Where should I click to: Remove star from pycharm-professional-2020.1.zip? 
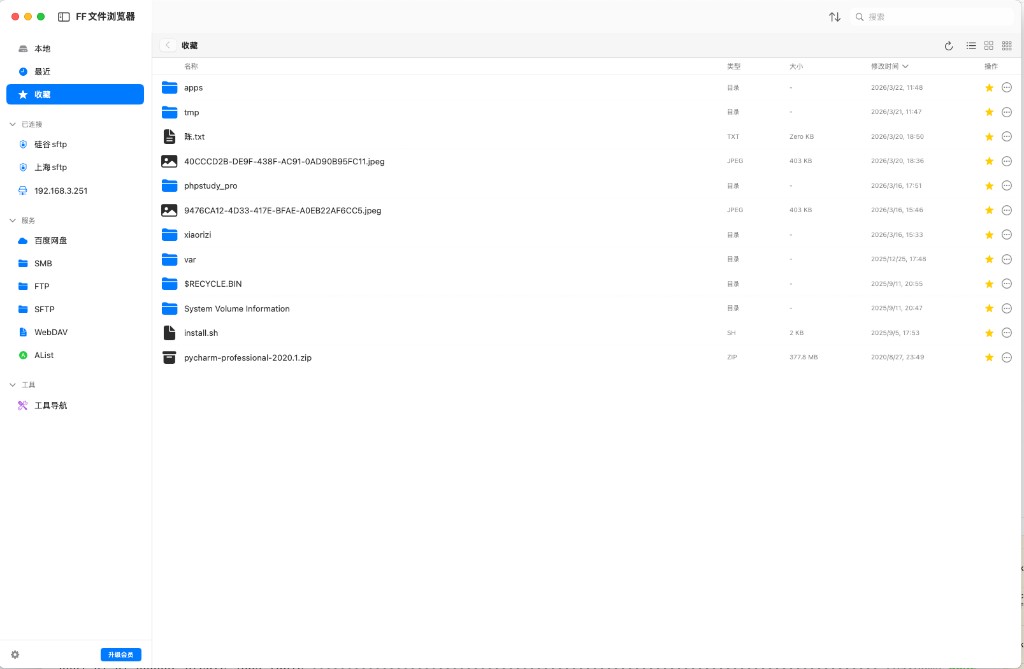tap(989, 357)
